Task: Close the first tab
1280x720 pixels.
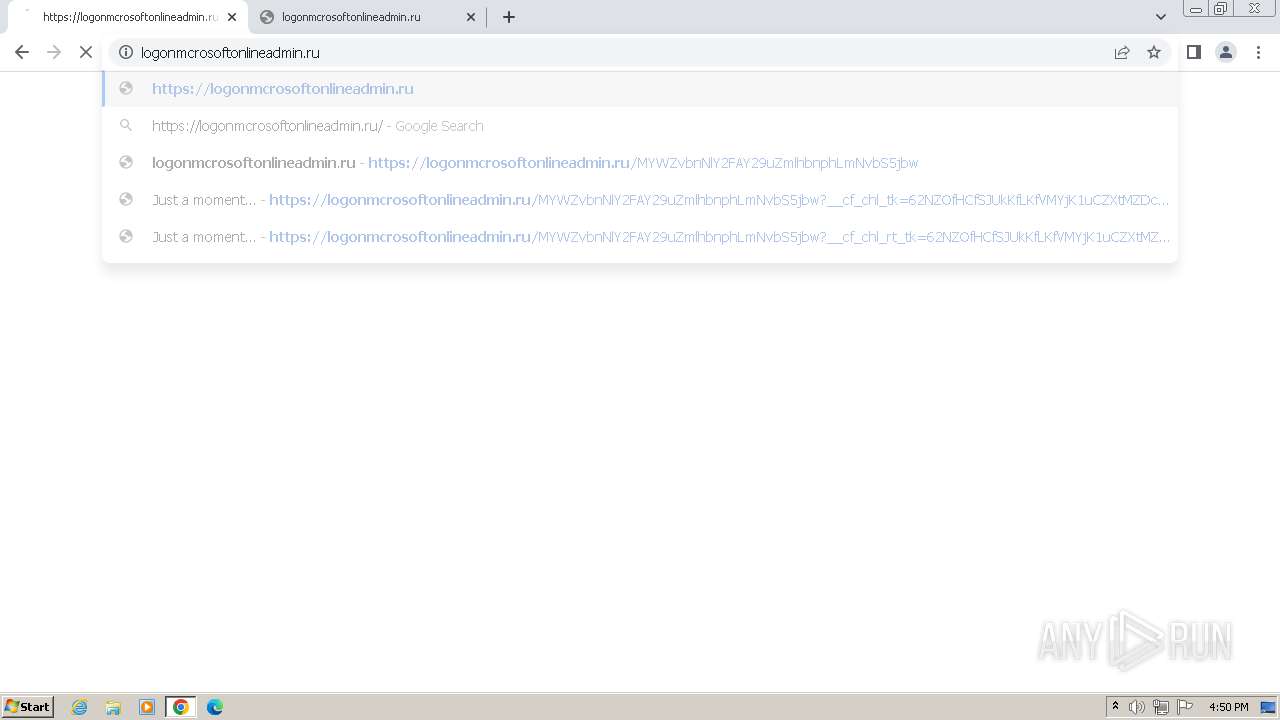Action: [232, 17]
